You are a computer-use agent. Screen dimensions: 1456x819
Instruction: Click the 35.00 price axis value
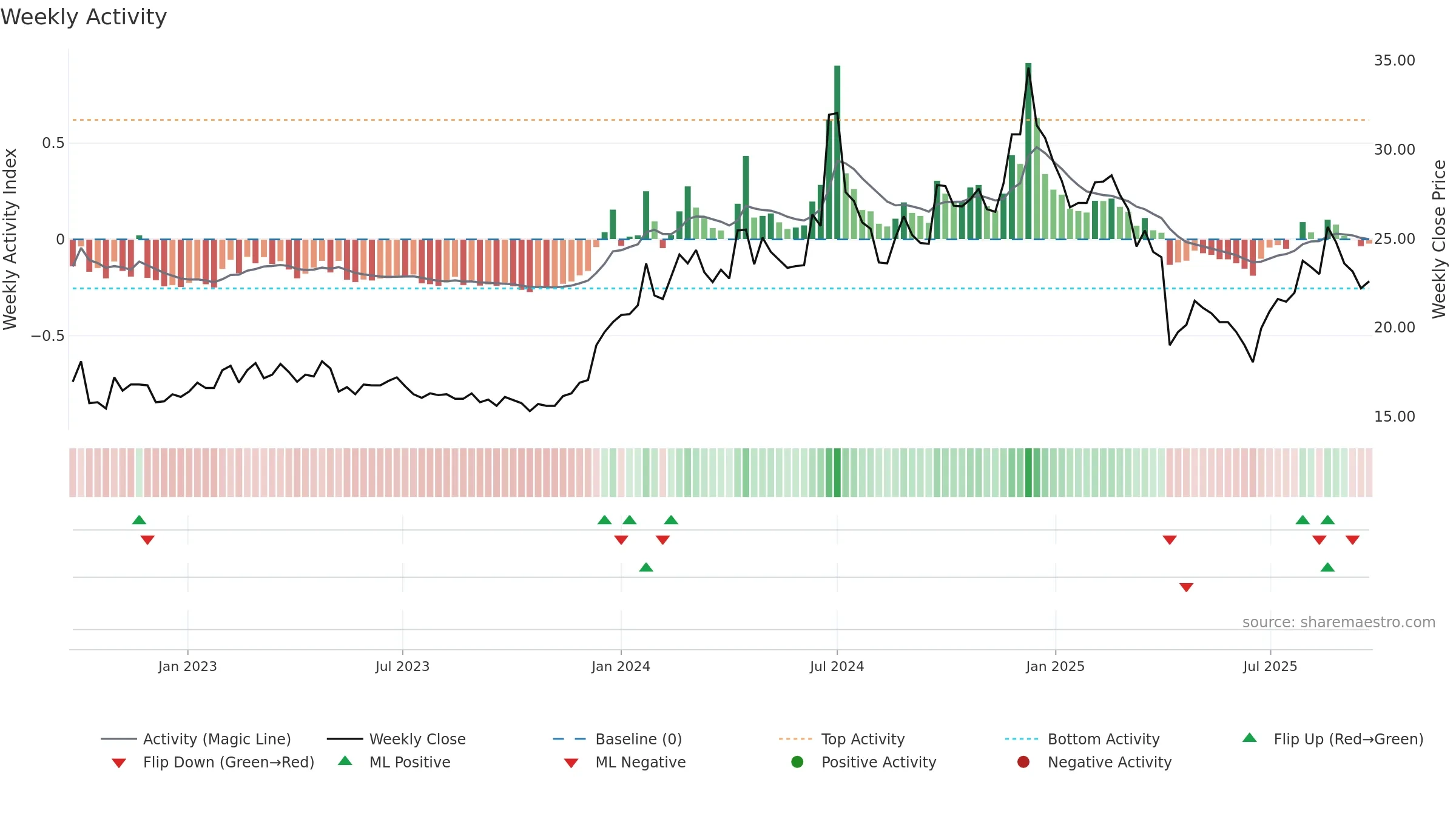tap(1394, 61)
